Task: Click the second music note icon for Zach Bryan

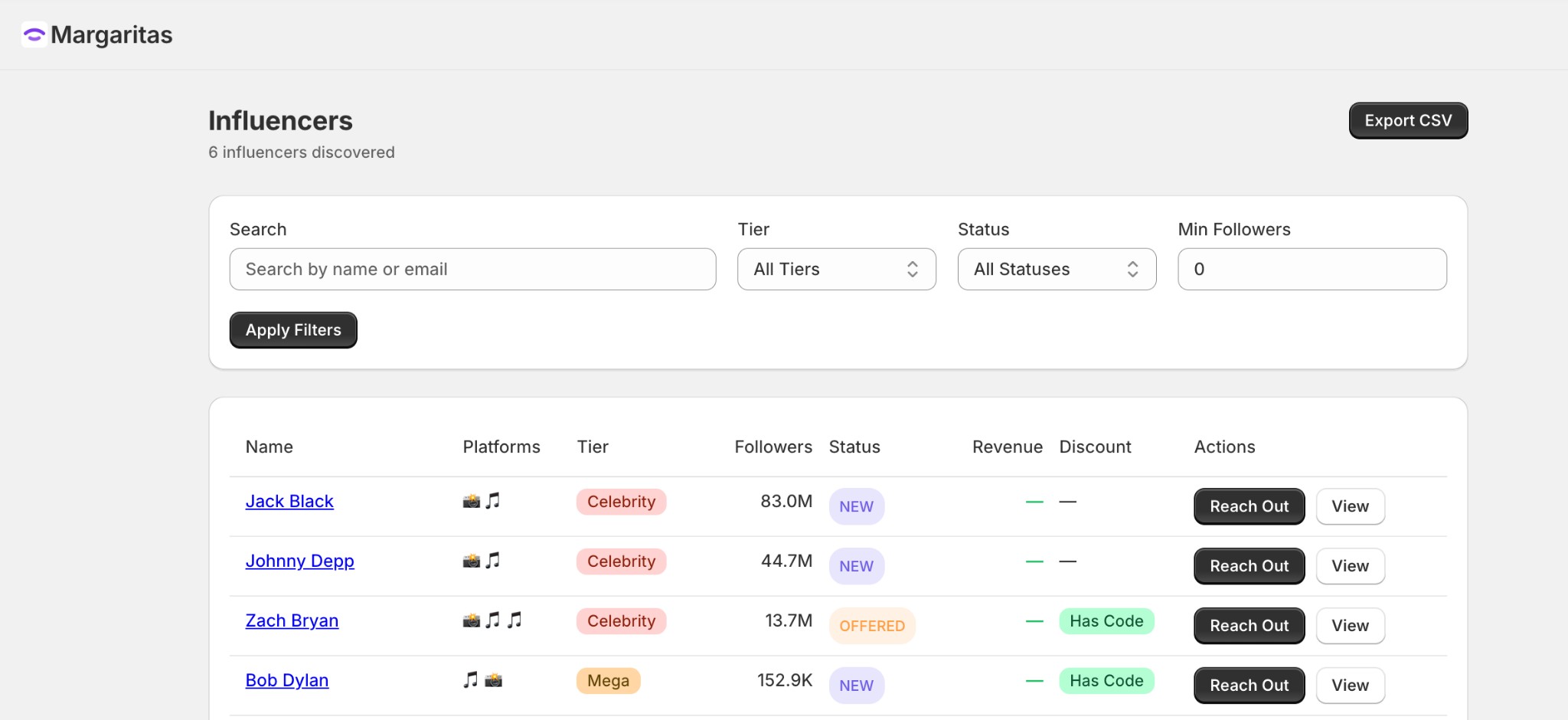Action: (x=514, y=620)
